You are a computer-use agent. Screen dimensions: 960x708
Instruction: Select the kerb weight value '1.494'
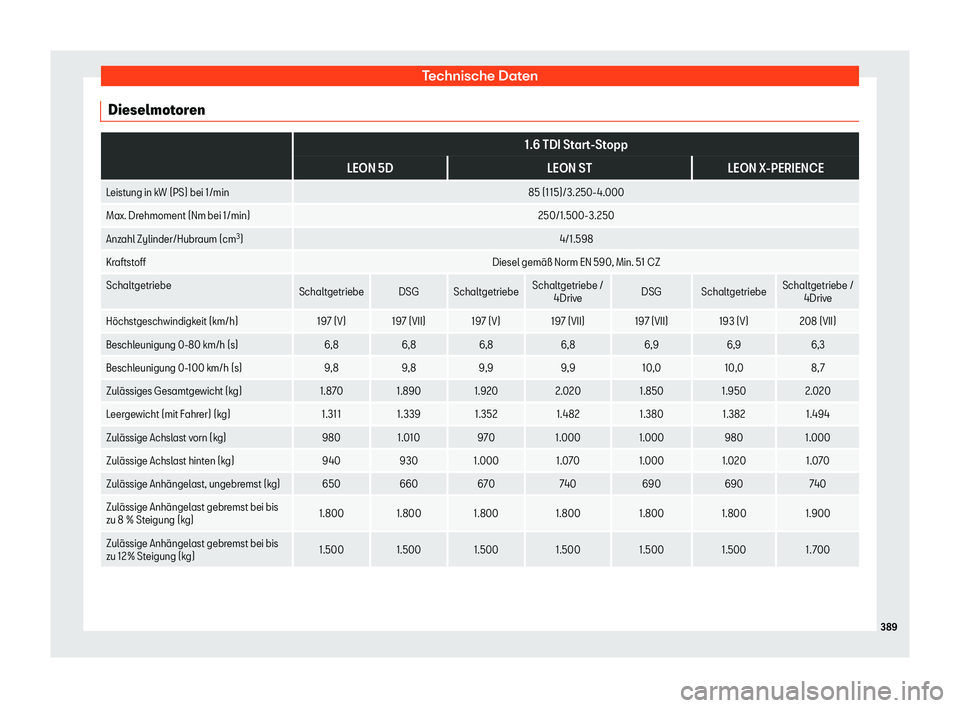(817, 414)
